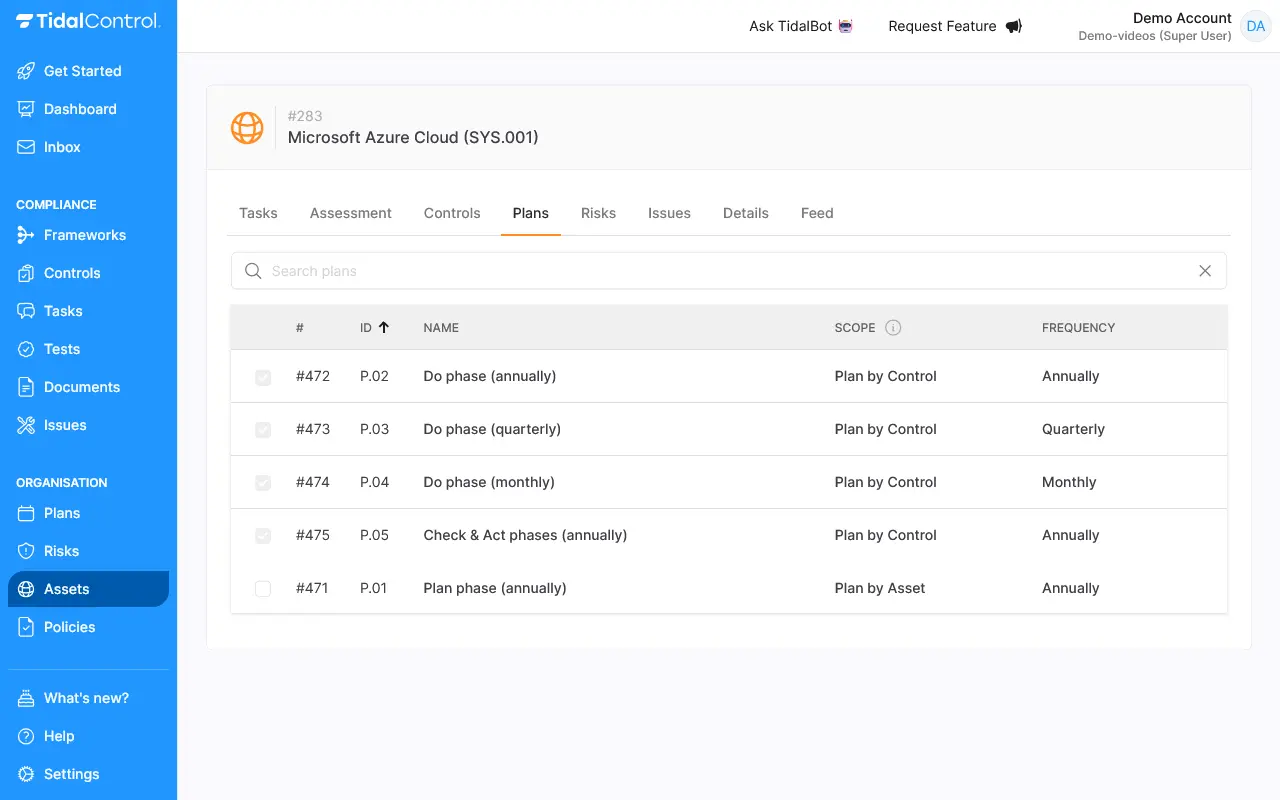Sort by the NAME column header
Image resolution: width=1280 pixels, height=800 pixels.
[x=441, y=328]
